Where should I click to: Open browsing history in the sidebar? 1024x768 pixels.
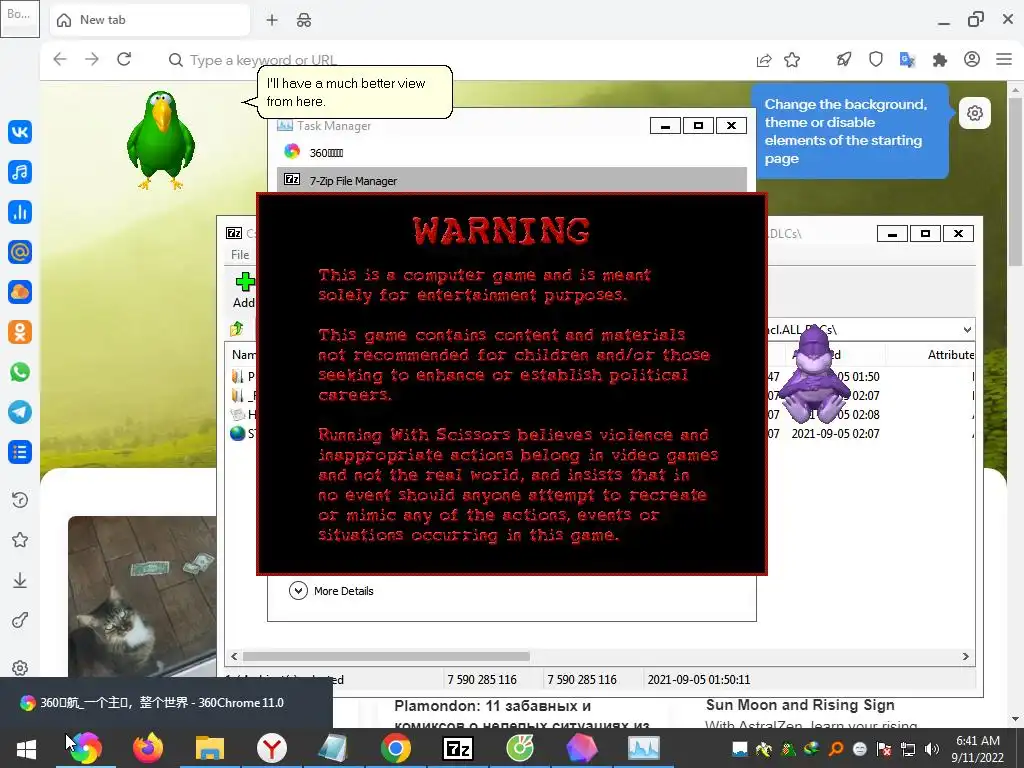click(x=20, y=500)
